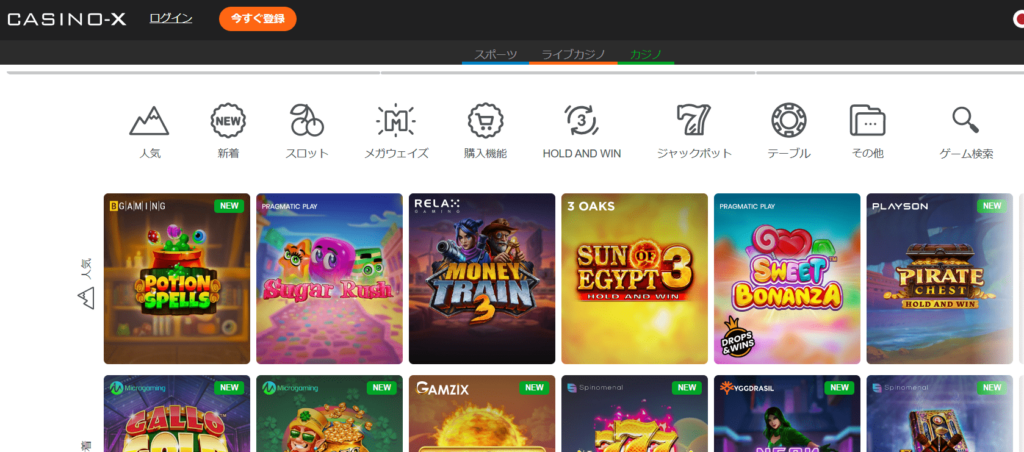The image size is (1024, 452).
Task: Click the NEW badge on Pirate Chest
Action: (x=991, y=206)
